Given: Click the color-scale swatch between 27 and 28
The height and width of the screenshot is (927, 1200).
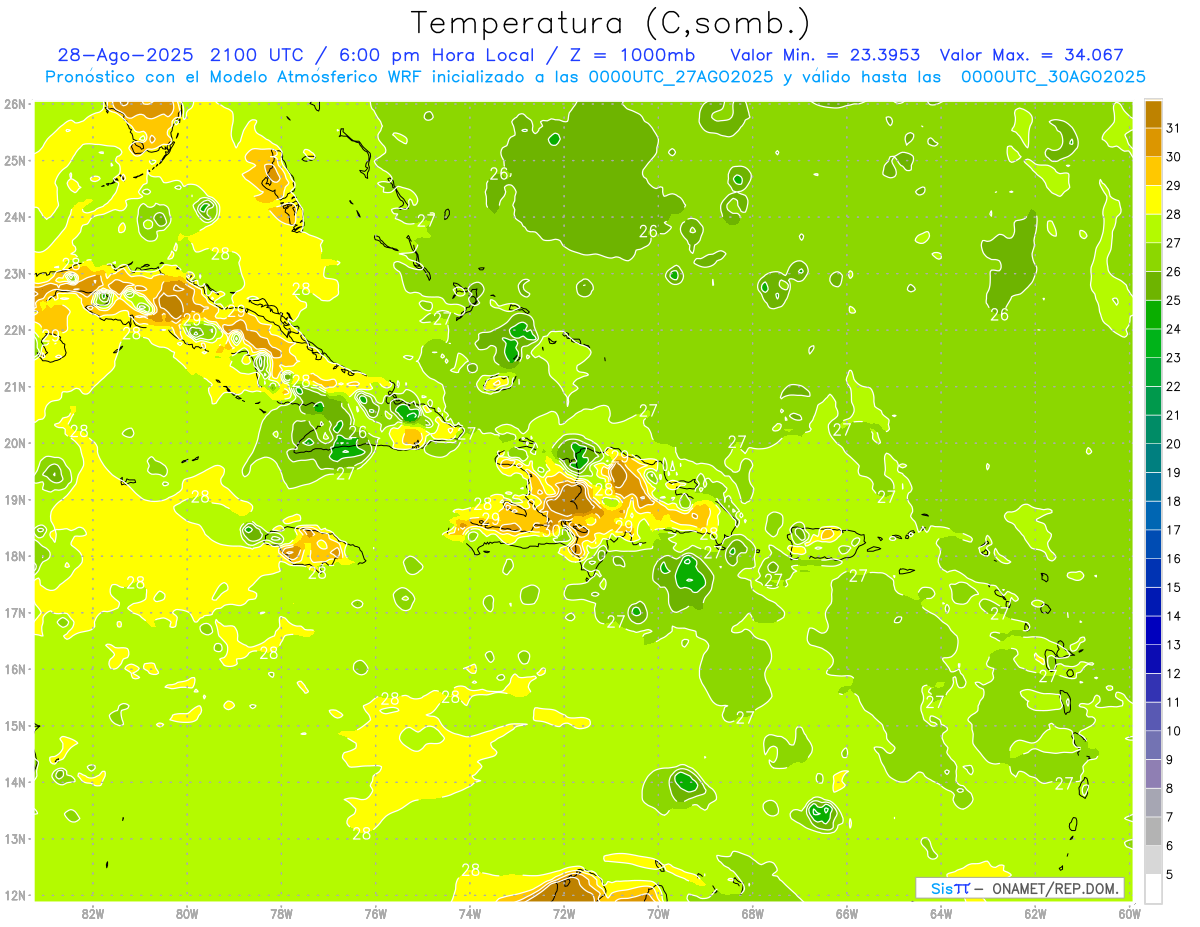Looking at the screenshot, I should (1153, 229).
